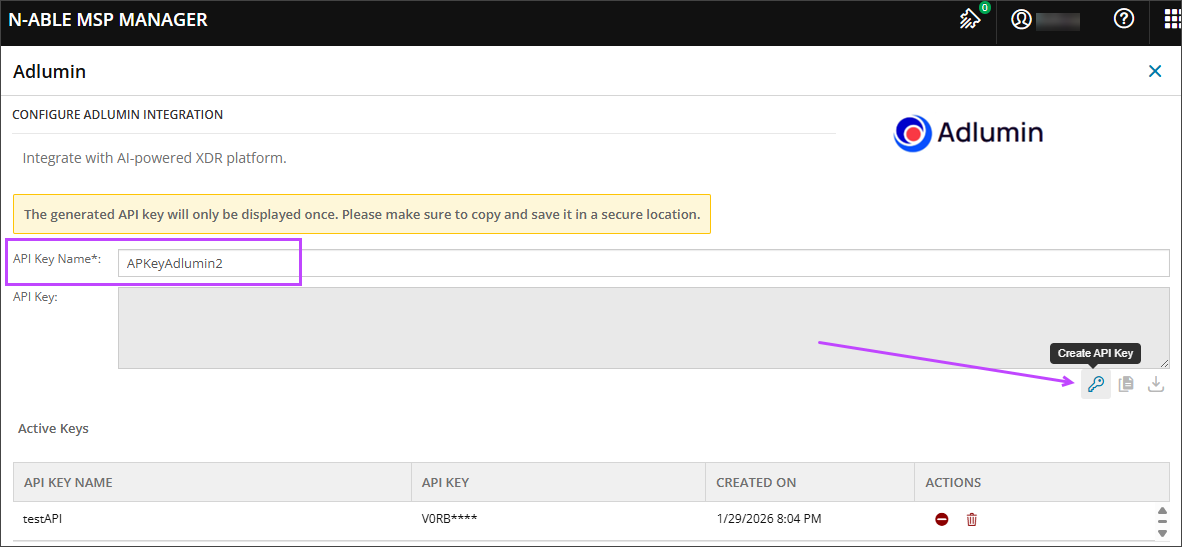Open the apps grid launcher icon
Image resolution: width=1182 pixels, height=547 pixels.
click(x=1171, y=19)
